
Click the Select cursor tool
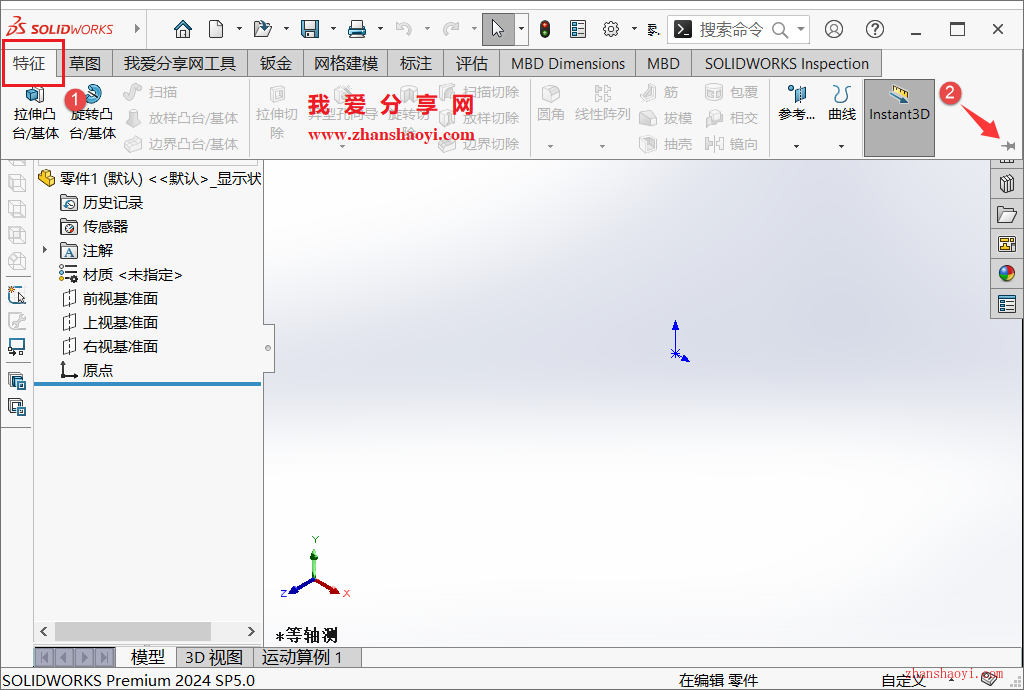(498, 29)
